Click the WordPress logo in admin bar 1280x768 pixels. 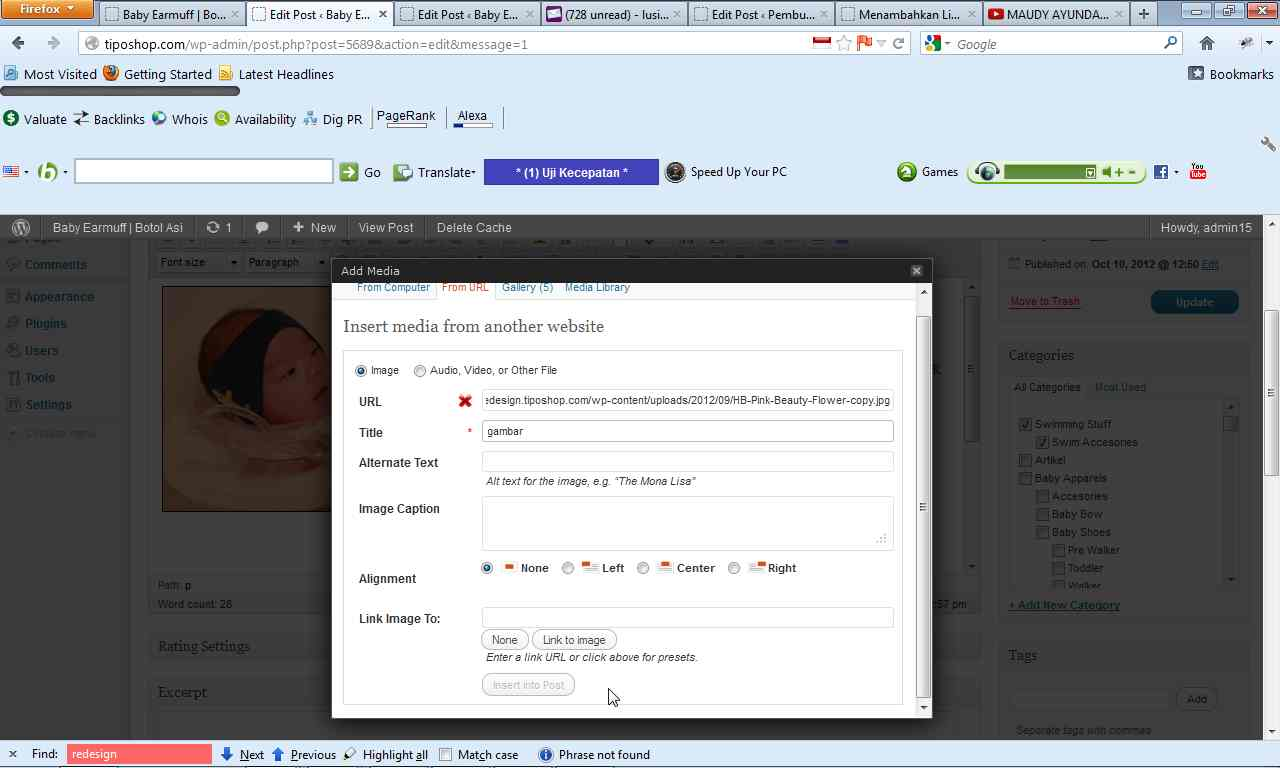pos(21,227)
